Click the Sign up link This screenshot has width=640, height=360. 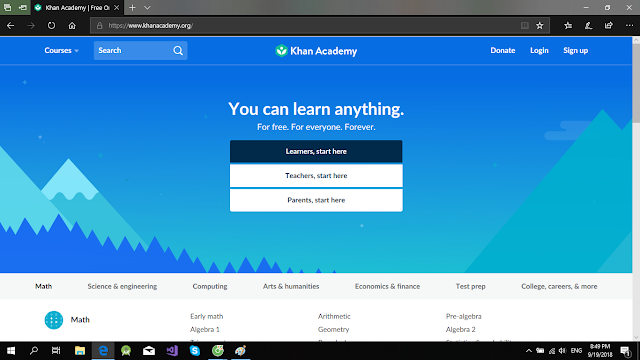pos(576,51)
